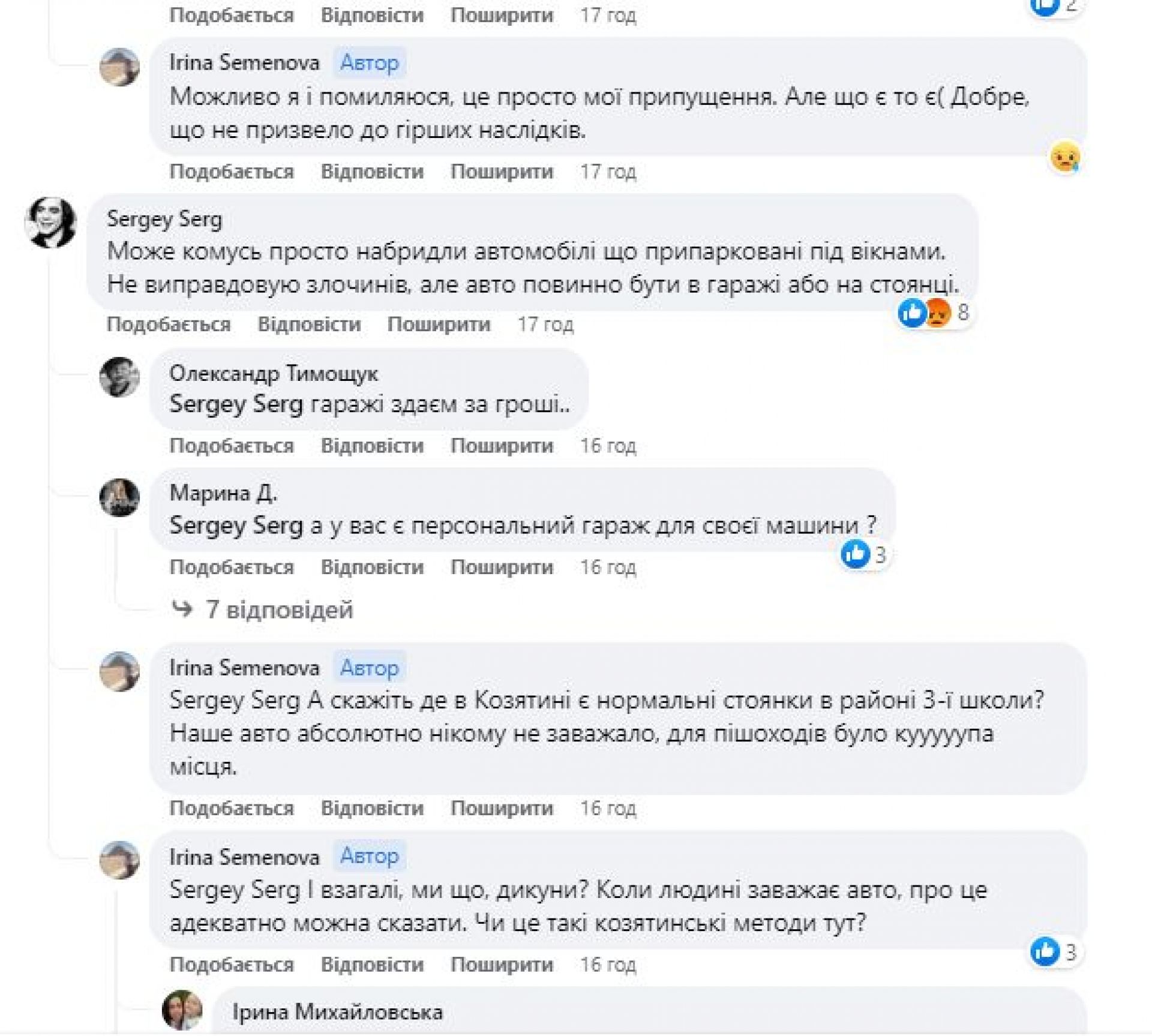
Task: Click Sergey Serg mention in Олександр's reply
Action: pyautogui.click(x=236, y=404)
